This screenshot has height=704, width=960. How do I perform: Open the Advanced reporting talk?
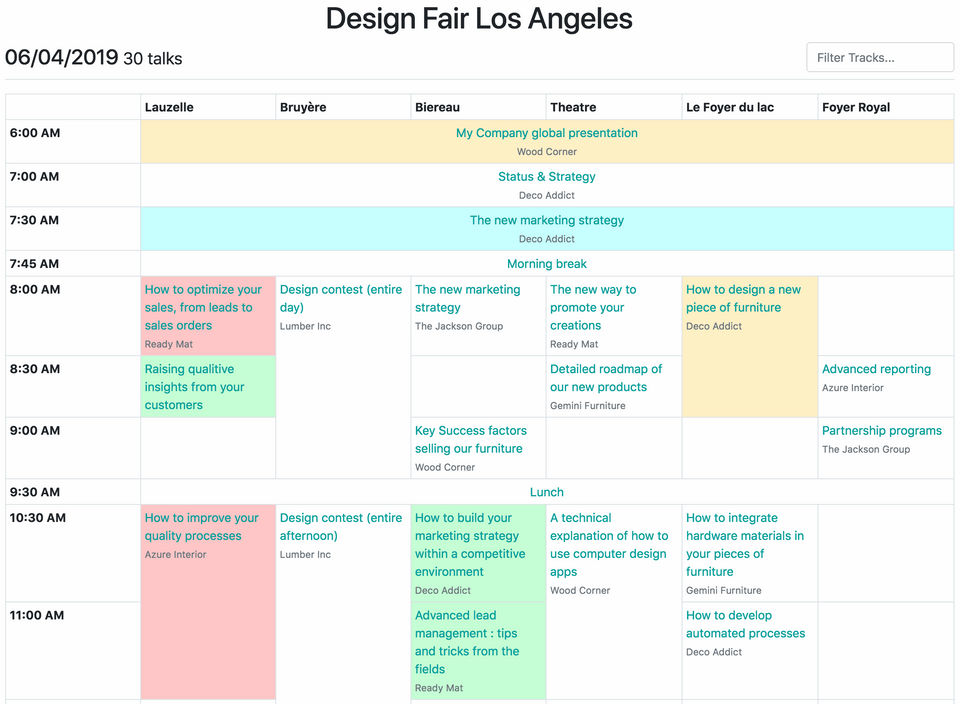(876, 369)
